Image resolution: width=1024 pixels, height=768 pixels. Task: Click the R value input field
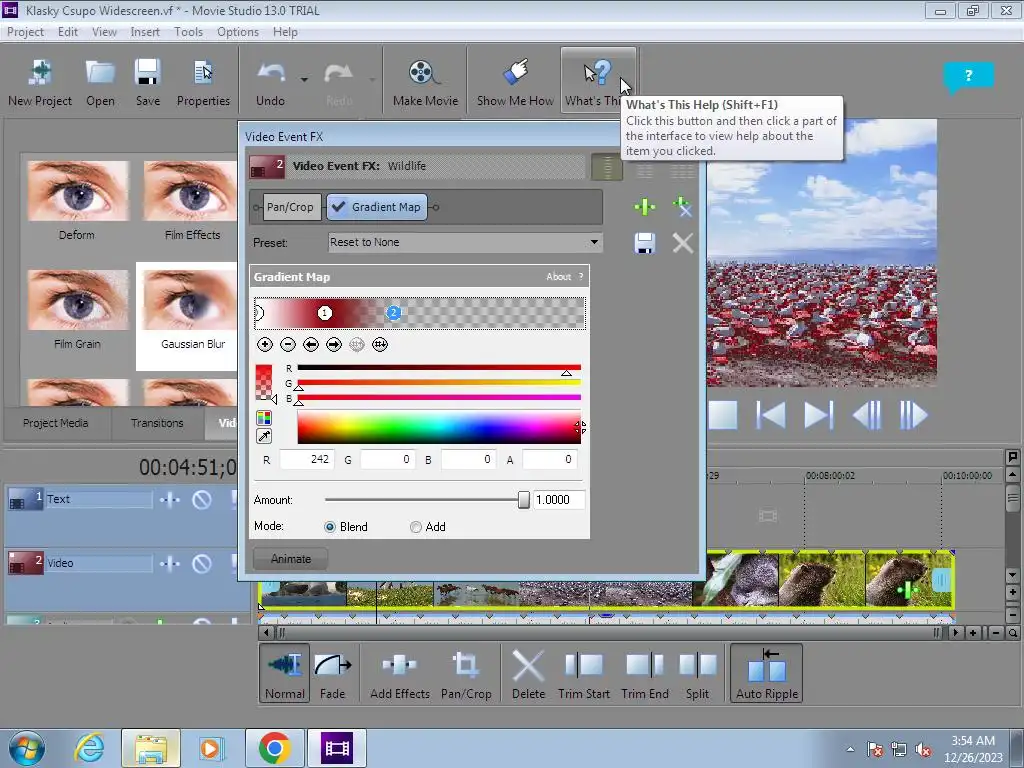click(x=307, y=460)
